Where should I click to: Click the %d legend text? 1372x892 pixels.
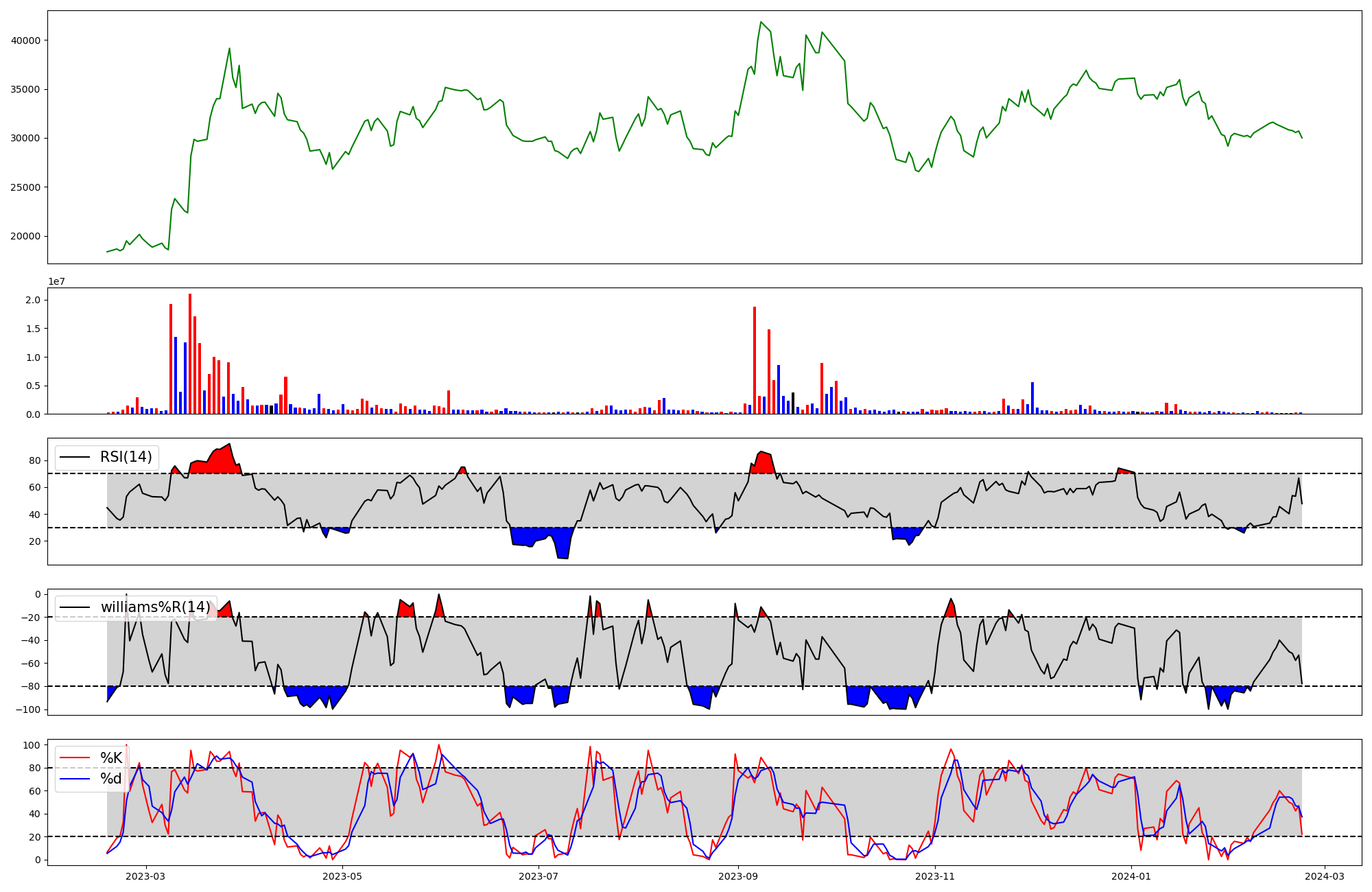[x=111, y=779]
